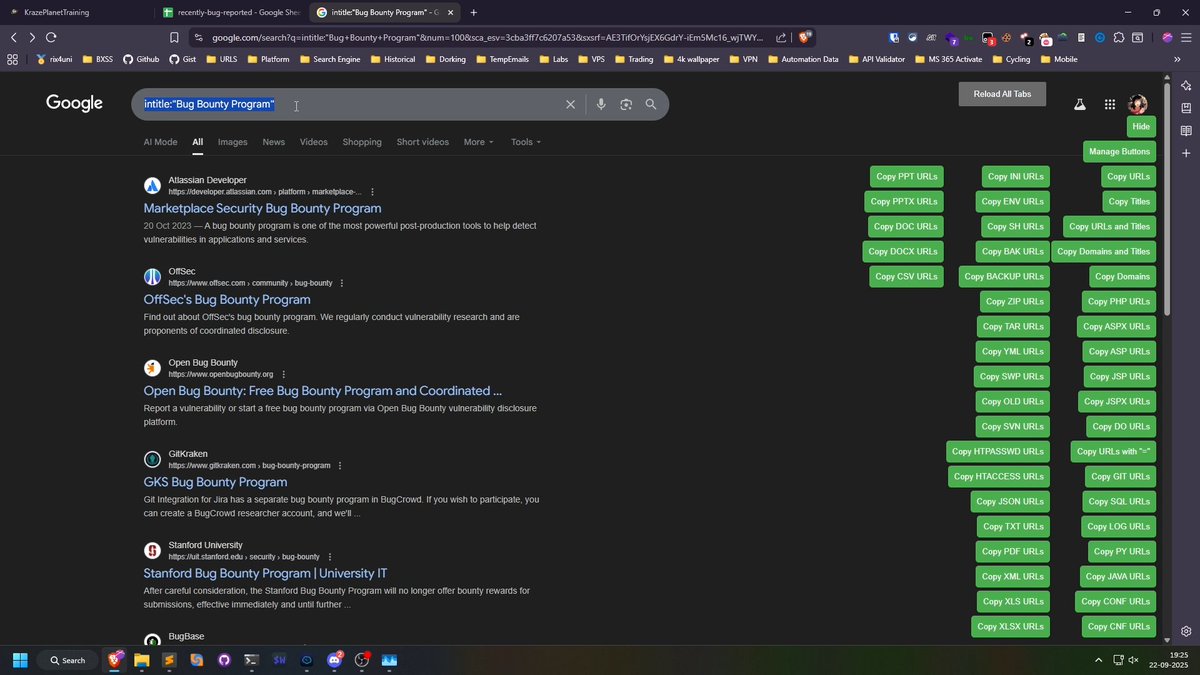
Task: Expand the Tools dropdown
Action: (x=526, y=142)
